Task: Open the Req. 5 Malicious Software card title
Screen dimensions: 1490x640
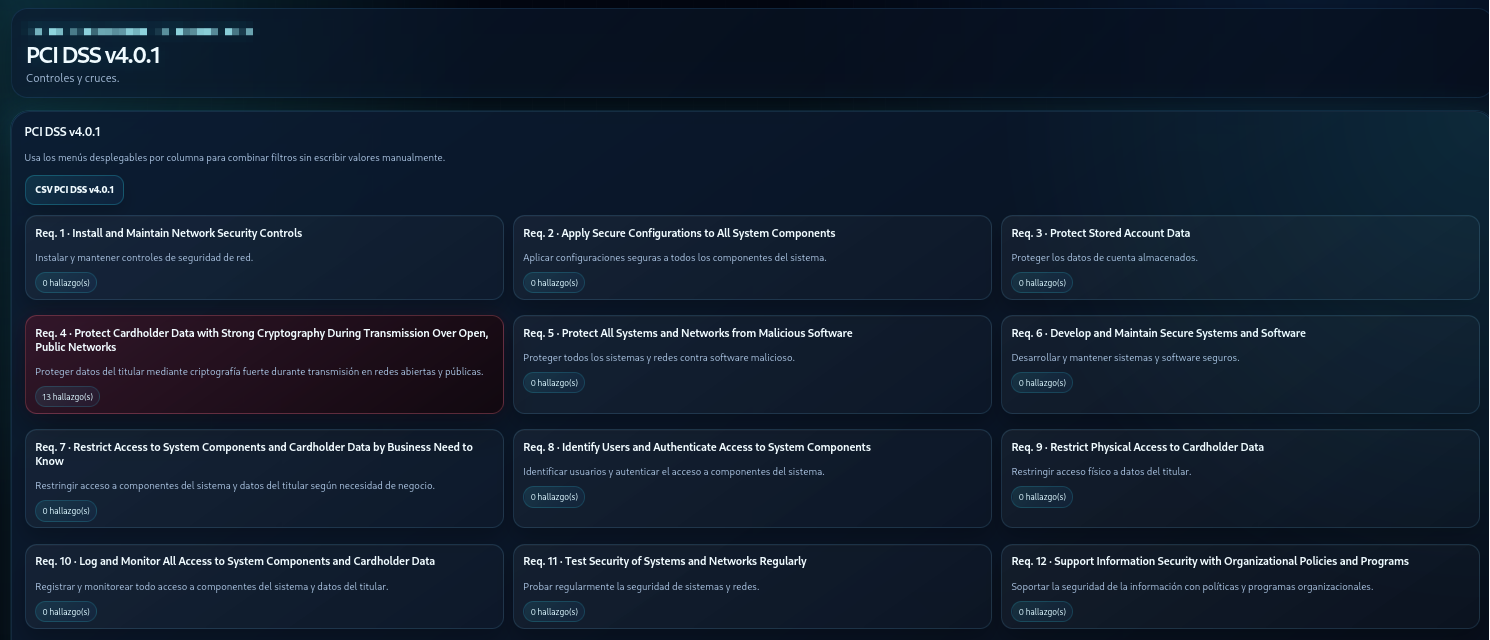Action: tap(687, 333)
